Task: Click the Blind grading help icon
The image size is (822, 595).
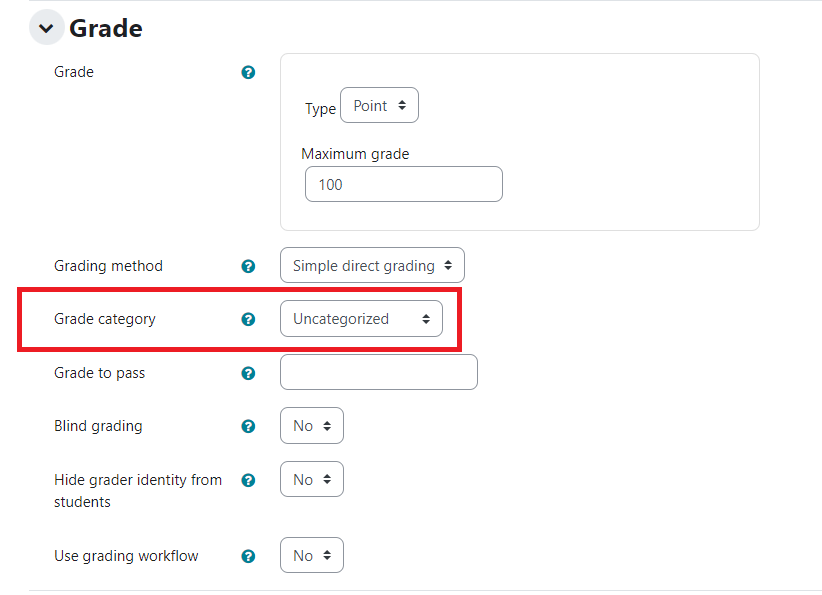Action: point(247,426)
